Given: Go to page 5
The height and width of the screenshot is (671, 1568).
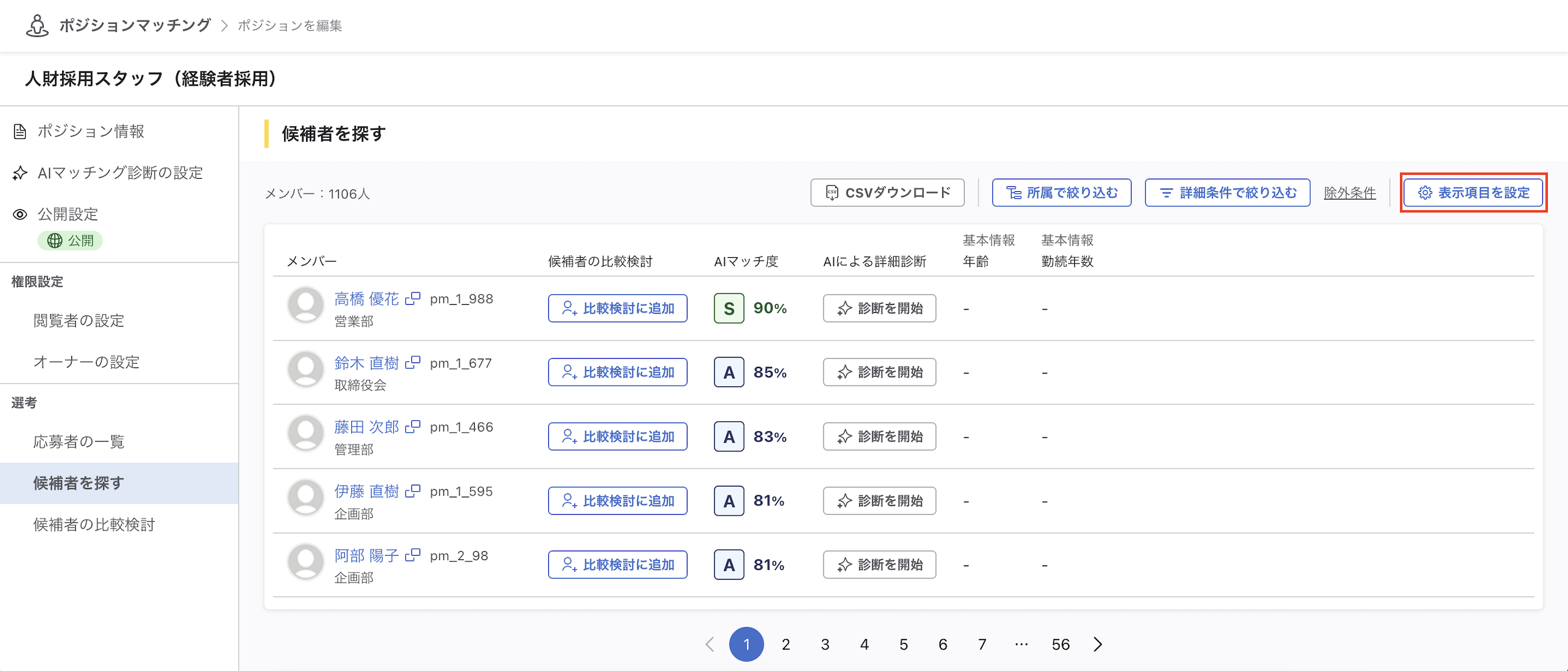Looking at the screenshot, I should 904,644.
